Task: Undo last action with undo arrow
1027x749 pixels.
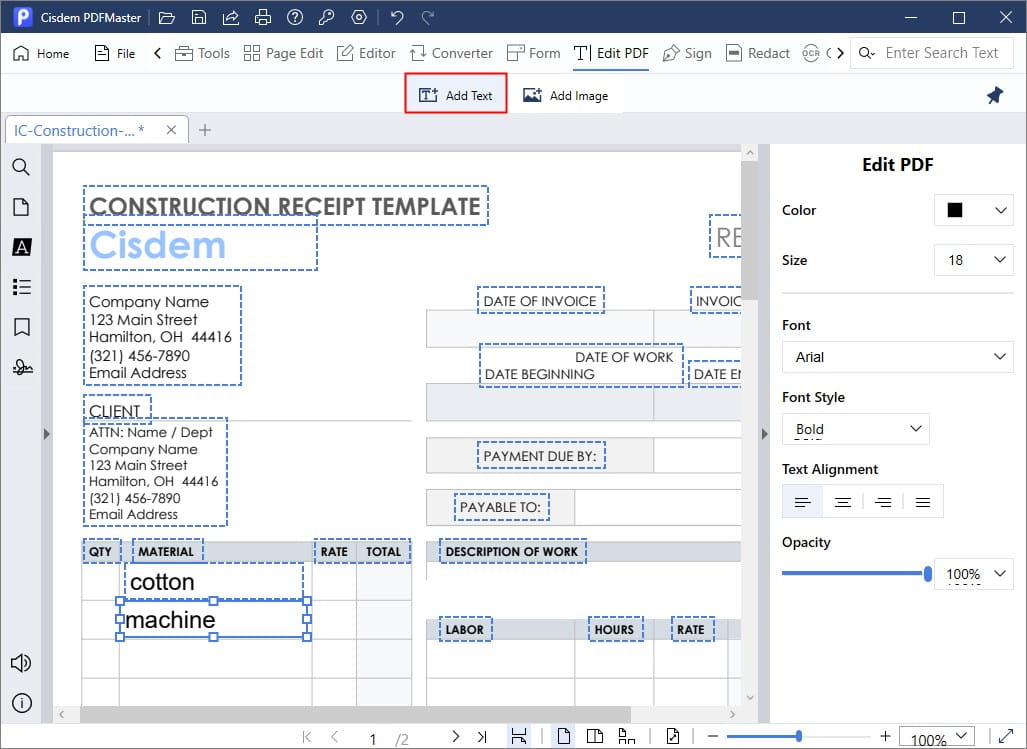Action: [397, 18]
